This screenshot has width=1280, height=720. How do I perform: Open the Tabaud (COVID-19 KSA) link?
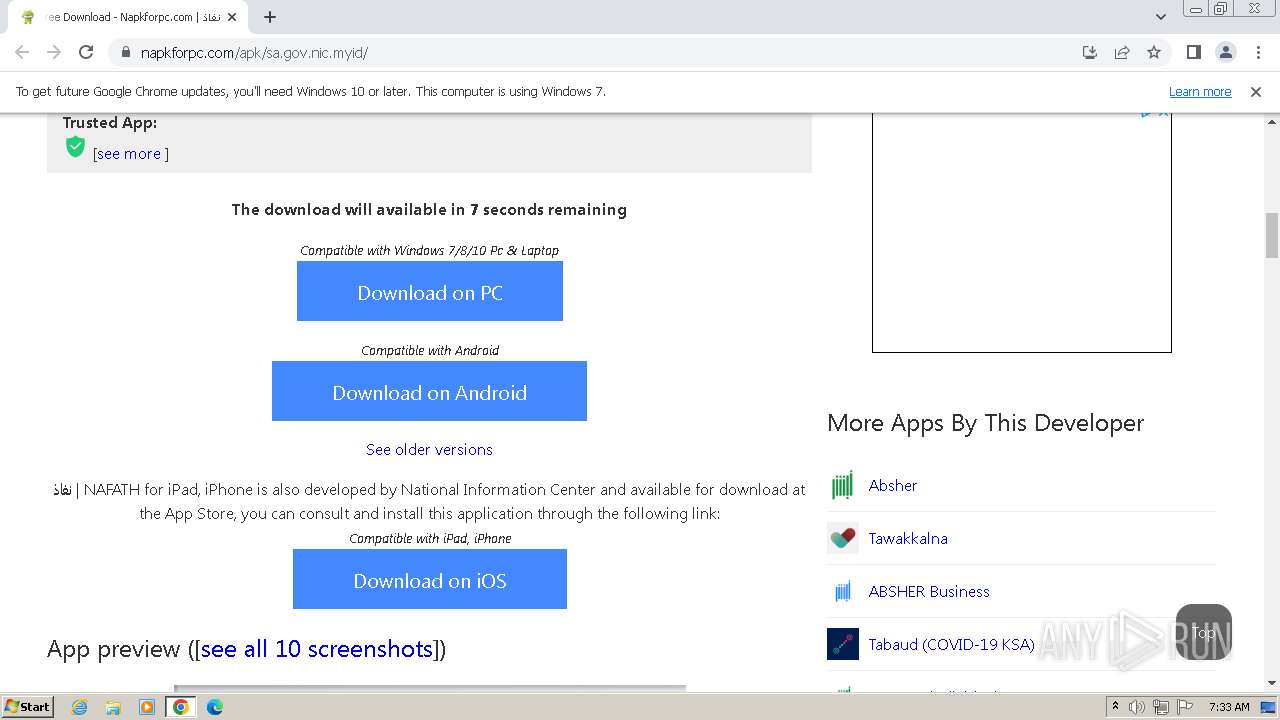click(951, 644)
